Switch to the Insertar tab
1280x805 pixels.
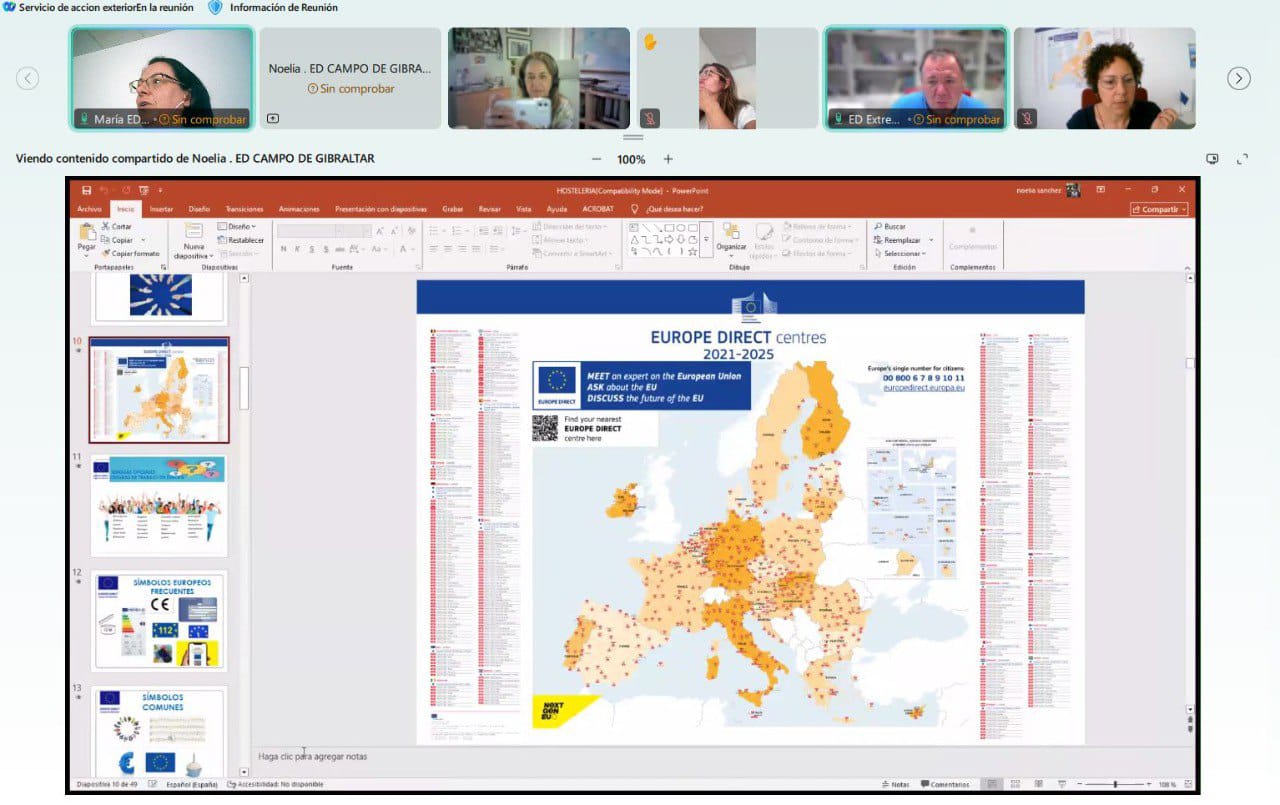pos(161,209)
